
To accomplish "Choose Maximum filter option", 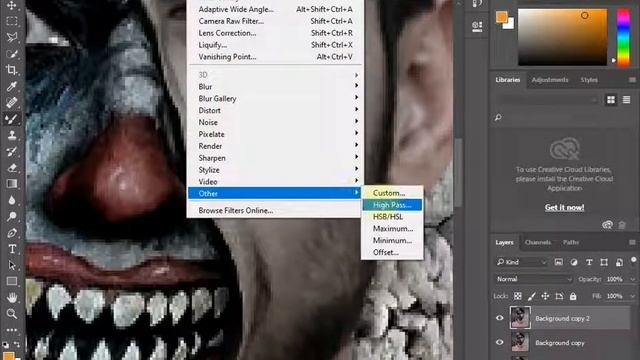I will coord(392,229).
